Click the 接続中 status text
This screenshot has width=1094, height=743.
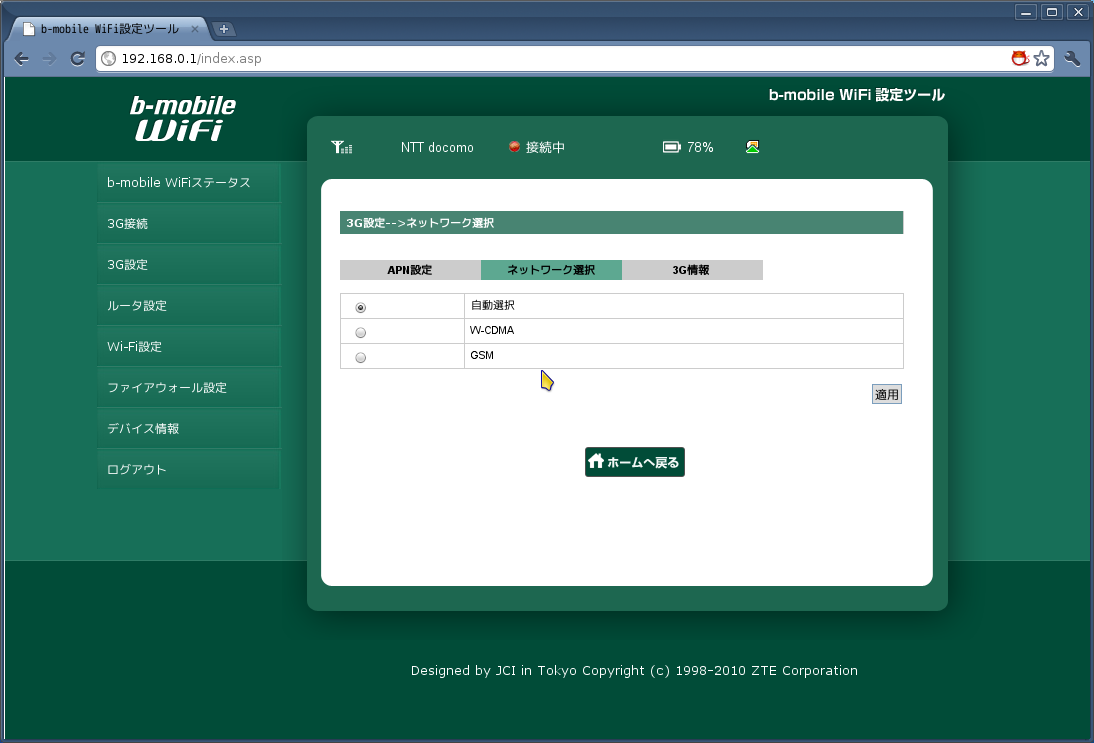(545, 147)
